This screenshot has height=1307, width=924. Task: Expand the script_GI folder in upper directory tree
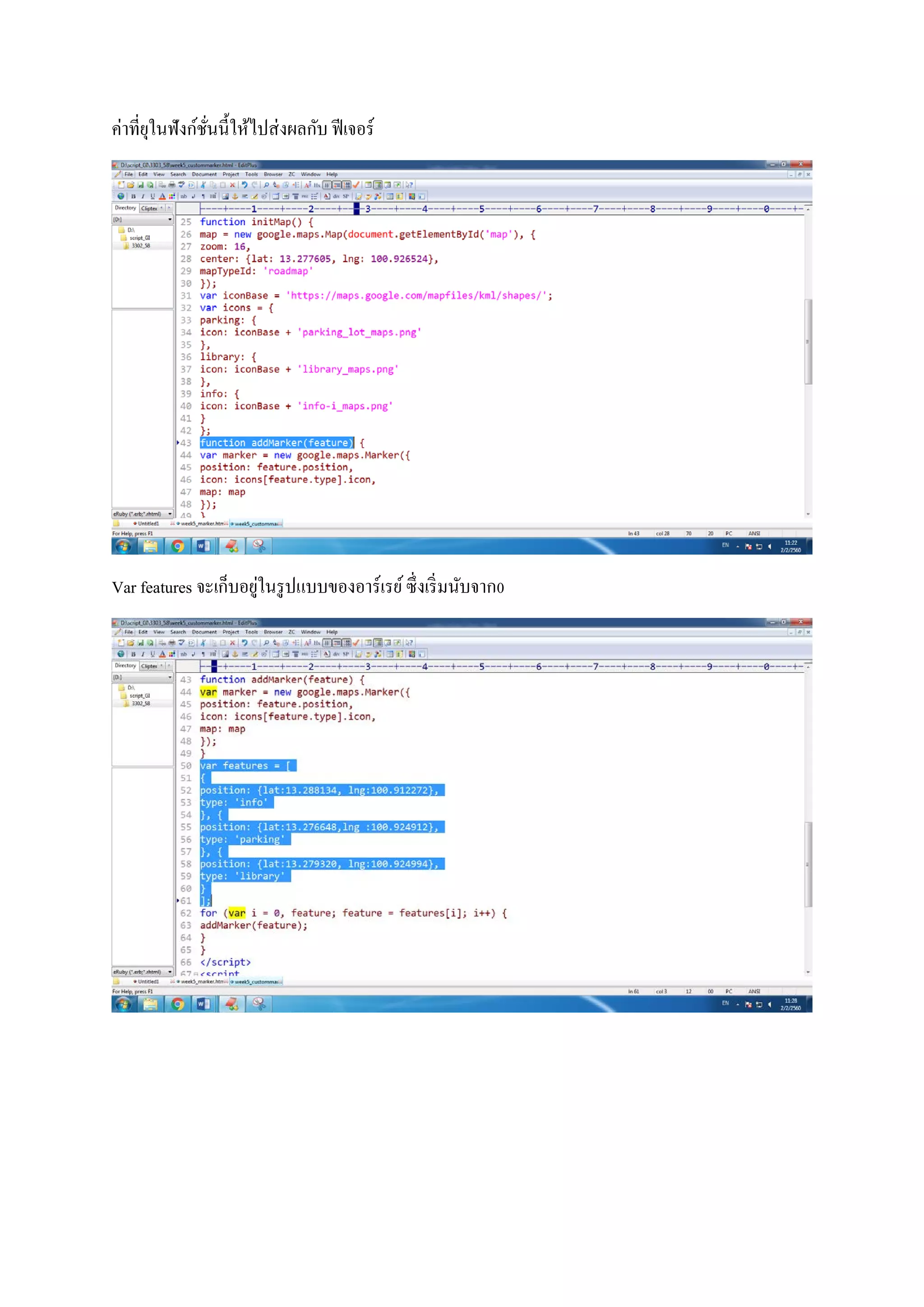pos(139,238)
